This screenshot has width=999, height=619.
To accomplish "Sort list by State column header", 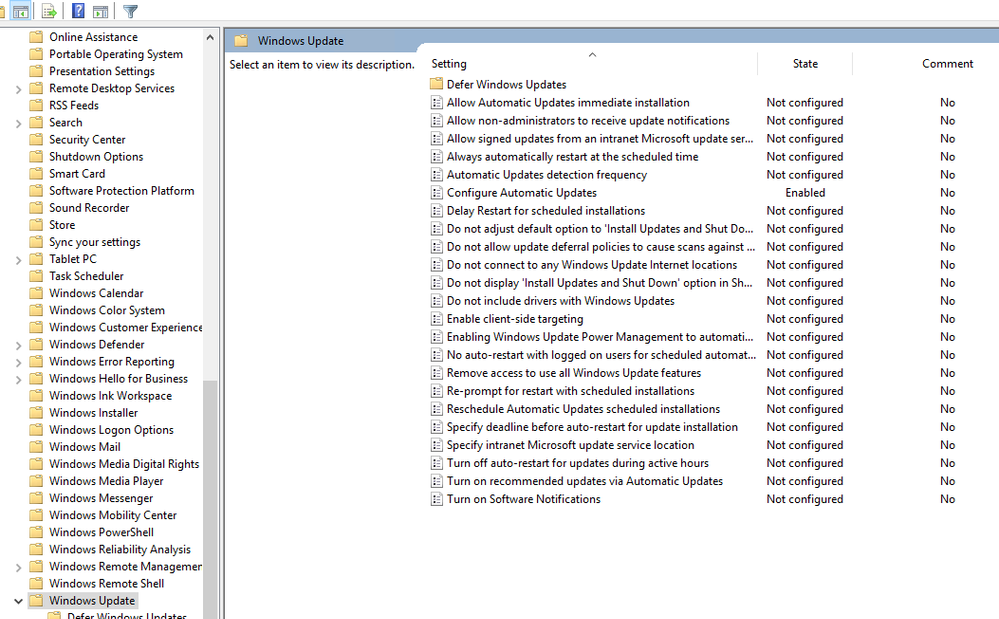I will [805, 64].
